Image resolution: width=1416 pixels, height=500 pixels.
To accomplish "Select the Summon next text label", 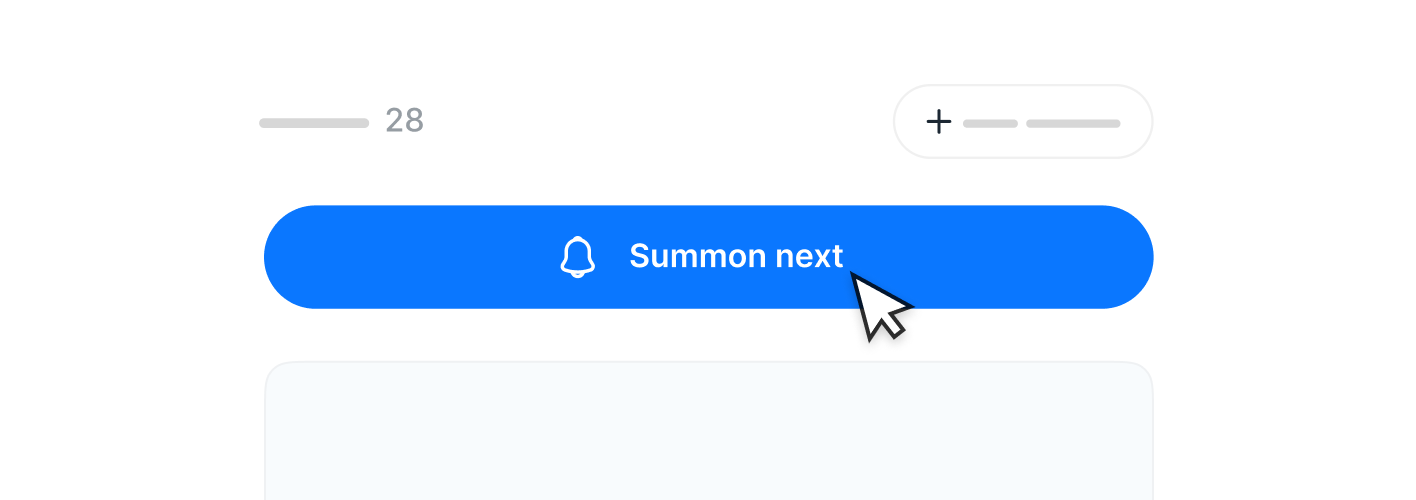I will (736, 256).
